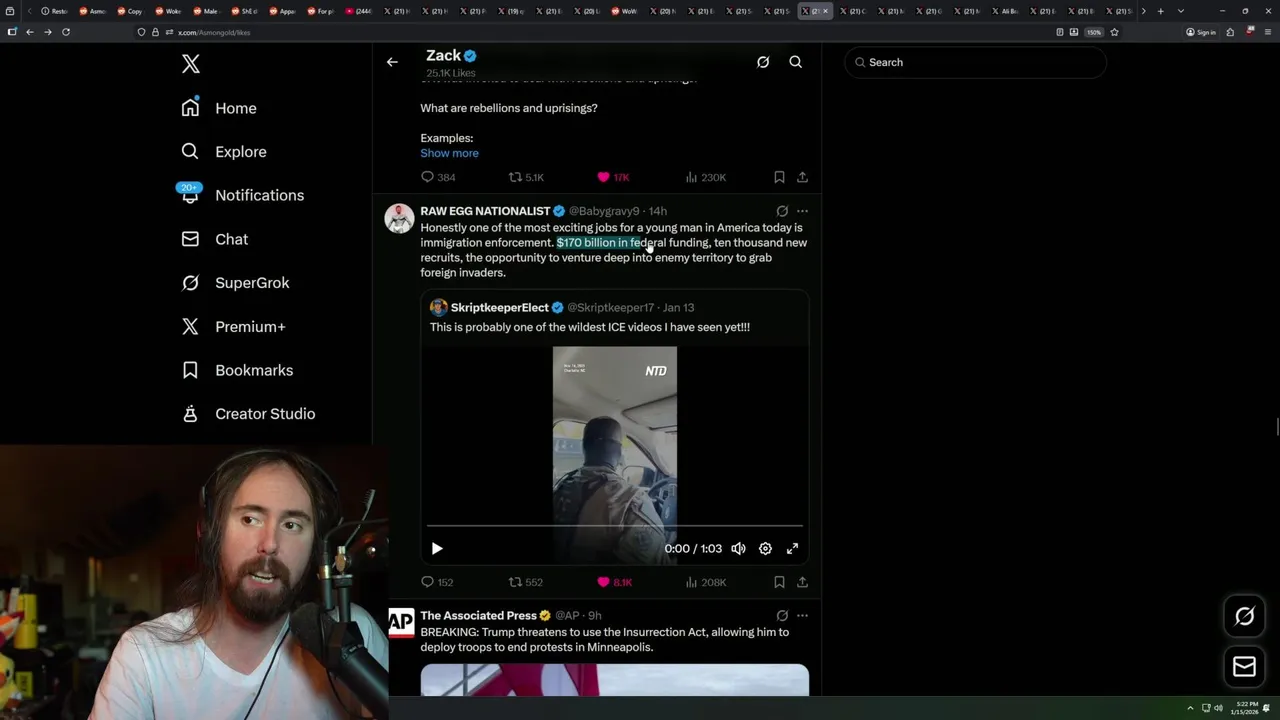Open more options on Associated Press post

(802, 616)
